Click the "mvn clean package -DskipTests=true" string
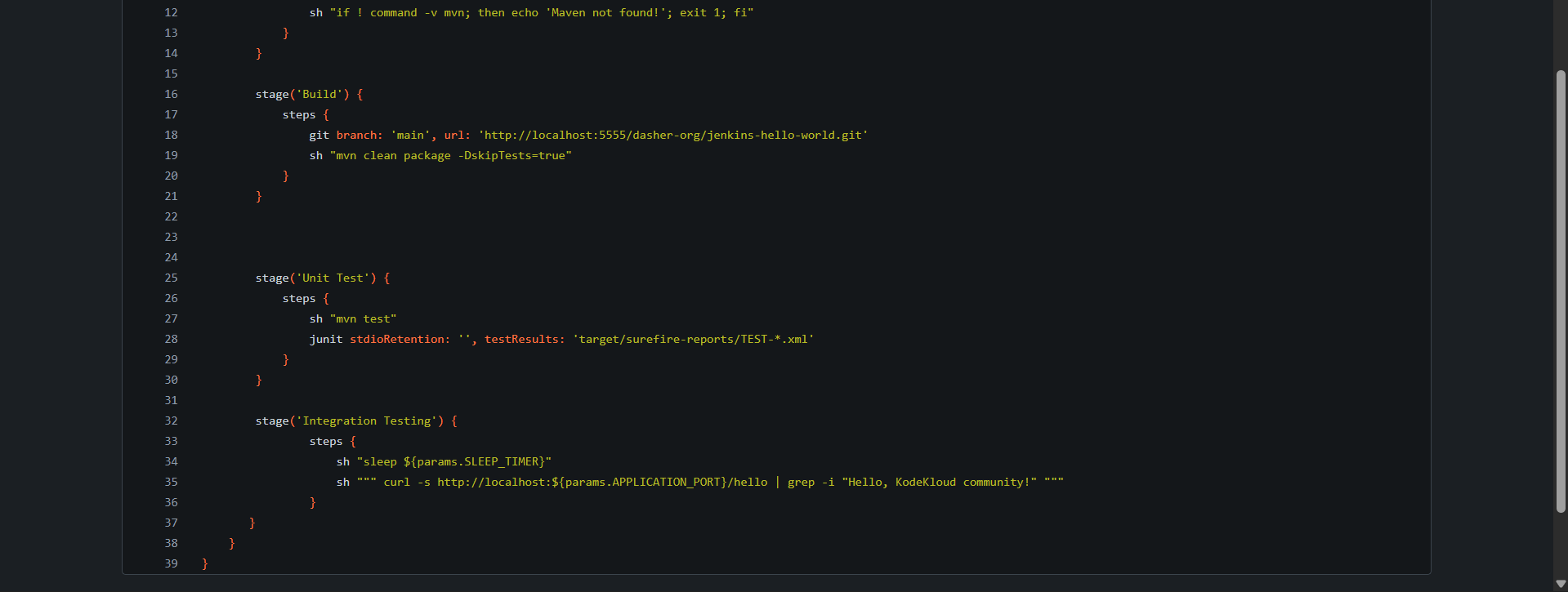Viewport: 1568px width, 592px height. [x=450, y=156]
